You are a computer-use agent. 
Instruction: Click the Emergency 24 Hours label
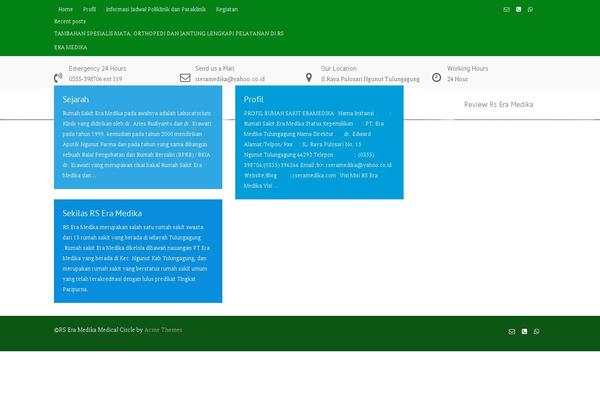click(97, 69)
